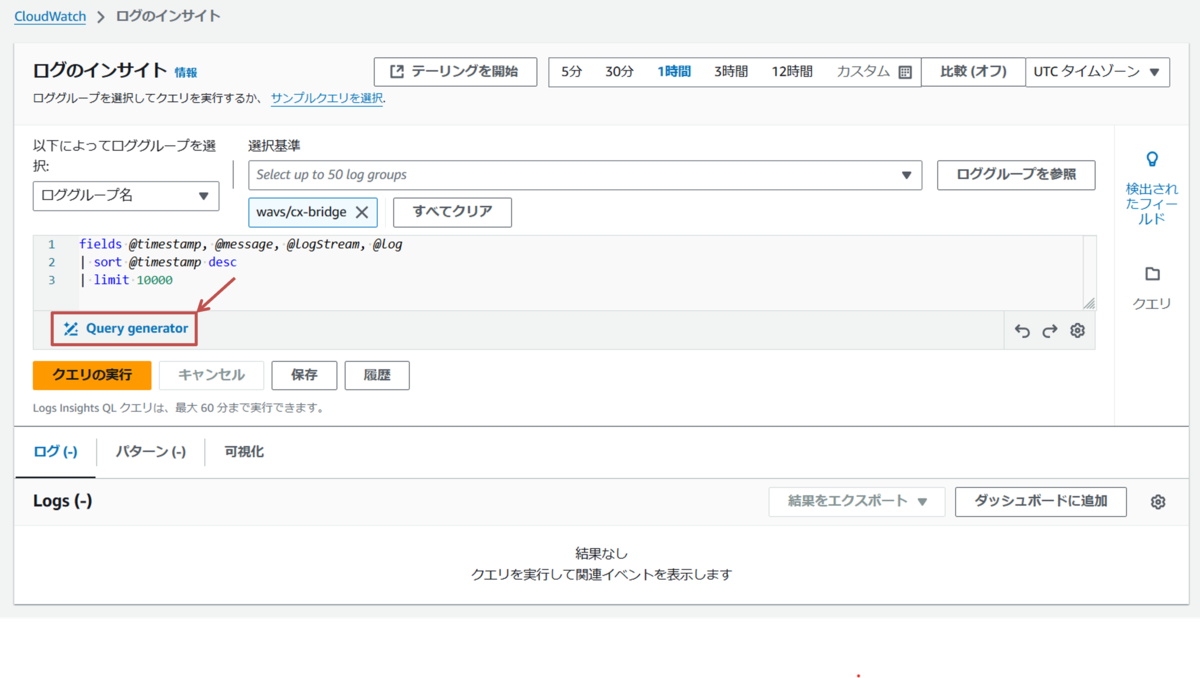Remove the wavs/cx-bridge log group tag
The height and width of the screenshot is (678, 1200).
[x=362, y=212]
